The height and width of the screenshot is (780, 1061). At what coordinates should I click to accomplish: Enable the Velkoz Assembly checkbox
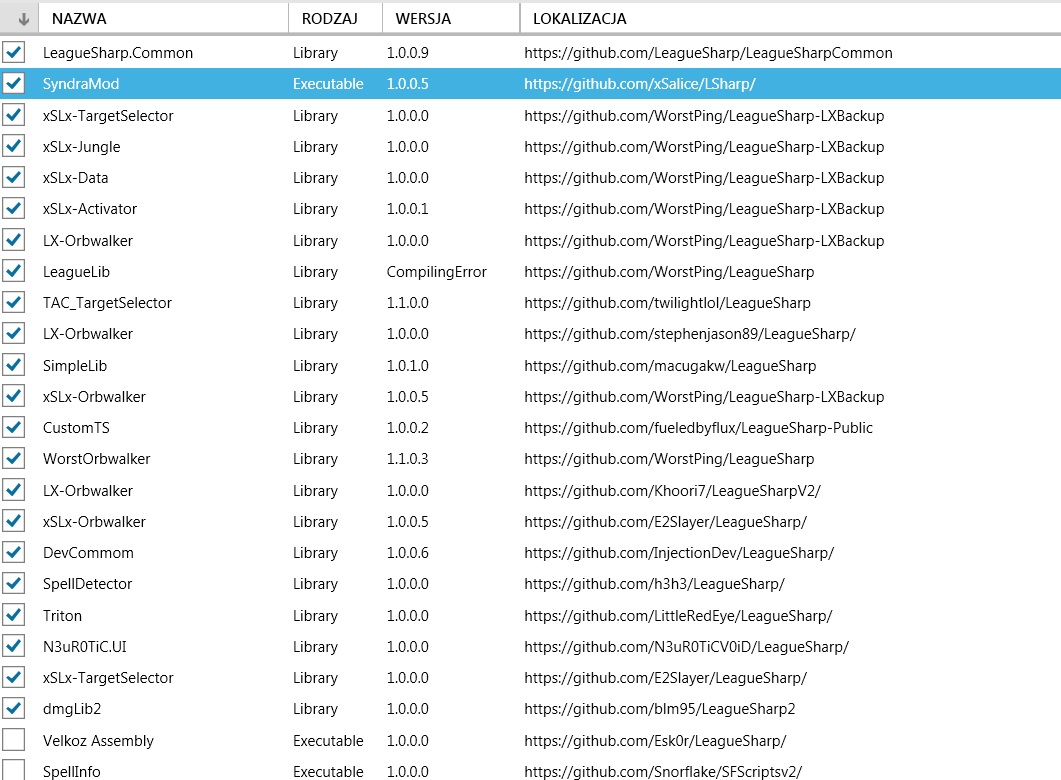(x=14, y=740)
